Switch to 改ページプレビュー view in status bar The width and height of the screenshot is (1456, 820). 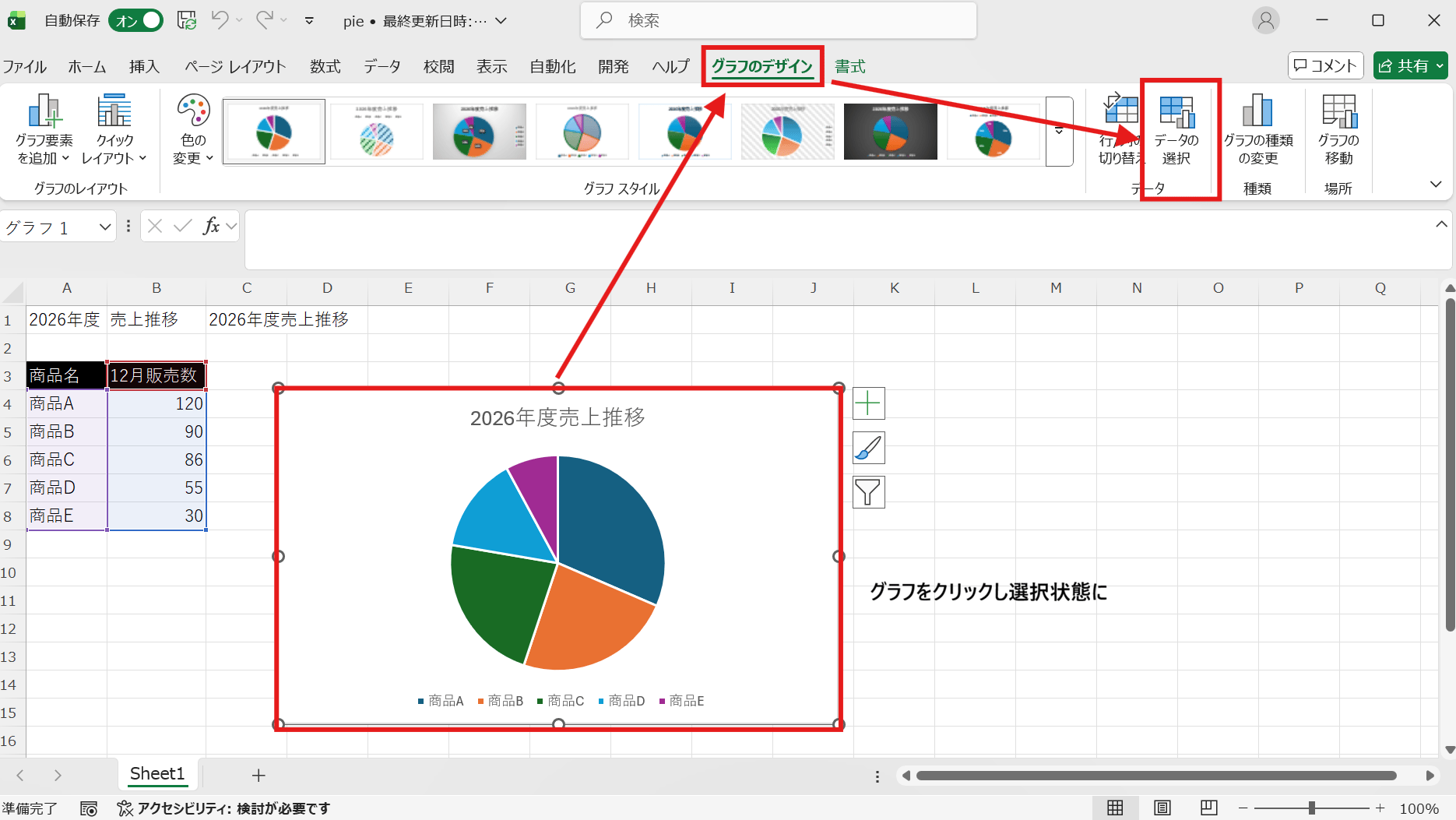click(1208, 808)
